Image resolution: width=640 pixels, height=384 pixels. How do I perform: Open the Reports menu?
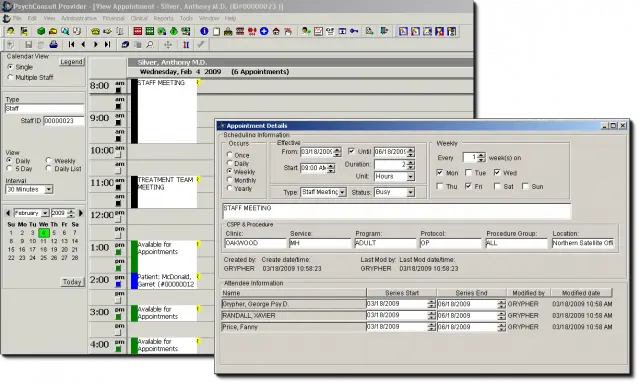coord(164,18)
